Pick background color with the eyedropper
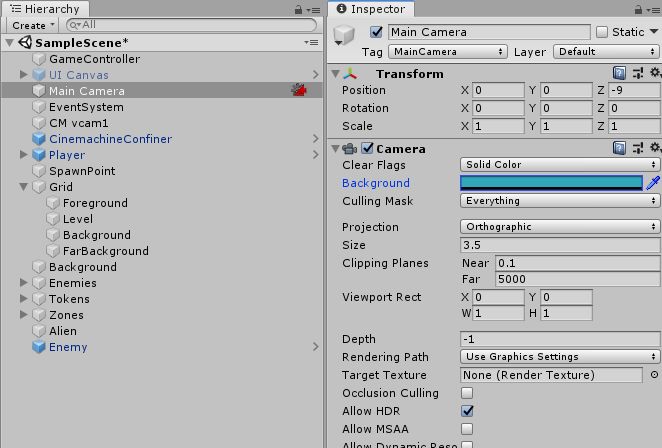662x448 pixels. 653,183
